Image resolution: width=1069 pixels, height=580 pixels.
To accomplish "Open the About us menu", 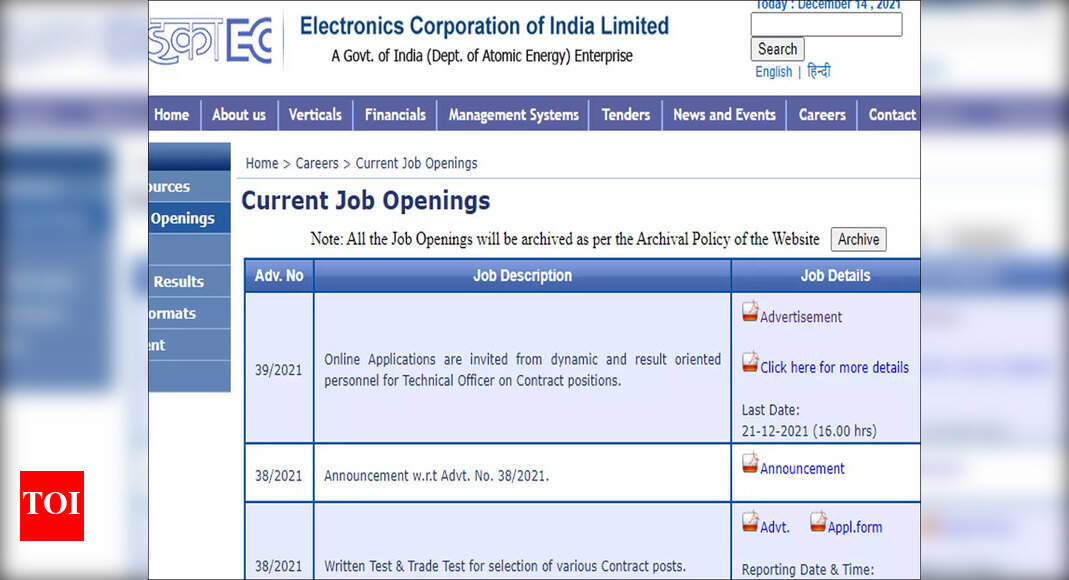I will tap(239, 115).
